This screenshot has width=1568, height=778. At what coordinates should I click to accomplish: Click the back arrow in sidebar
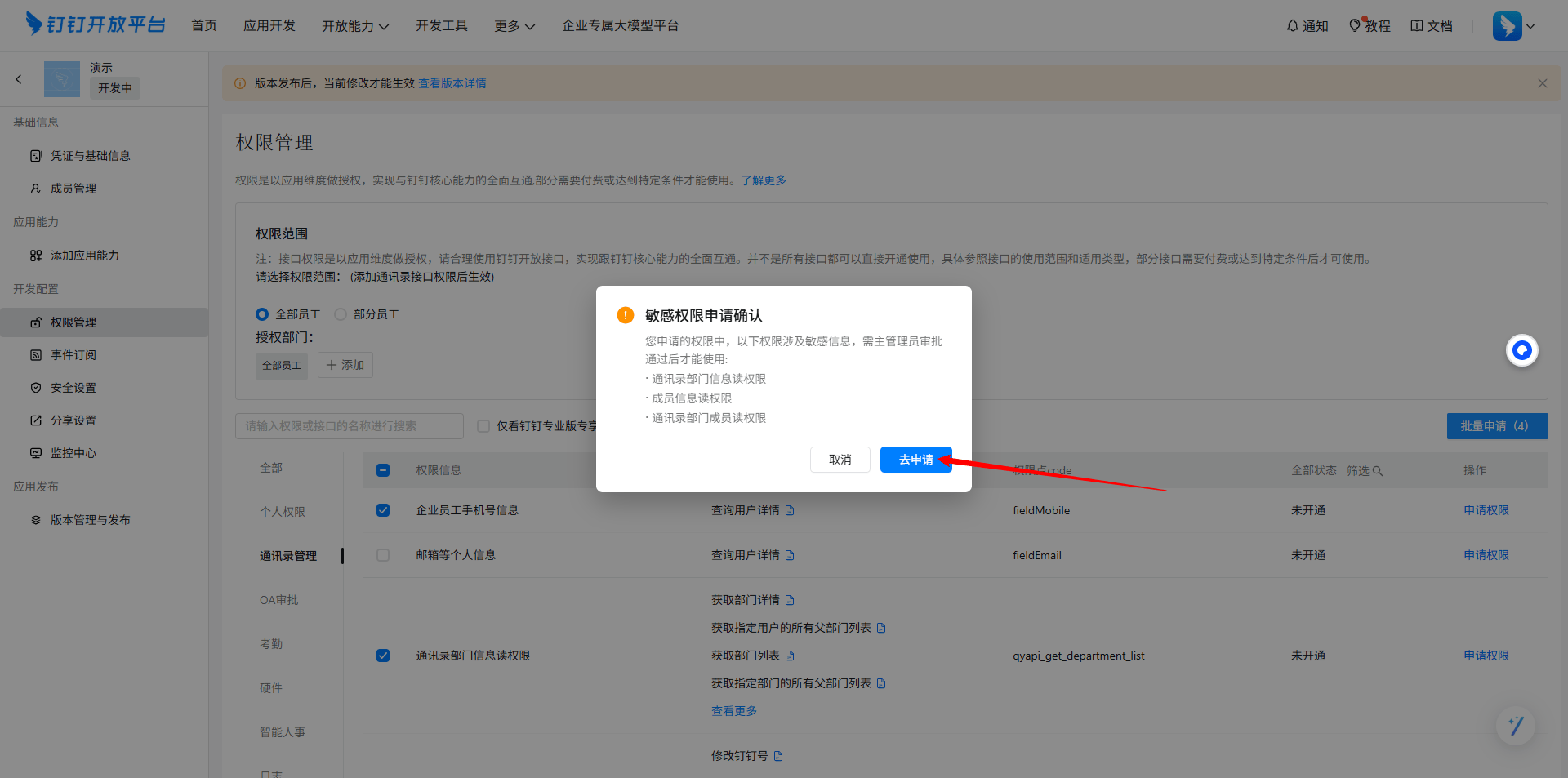point(19,79)
